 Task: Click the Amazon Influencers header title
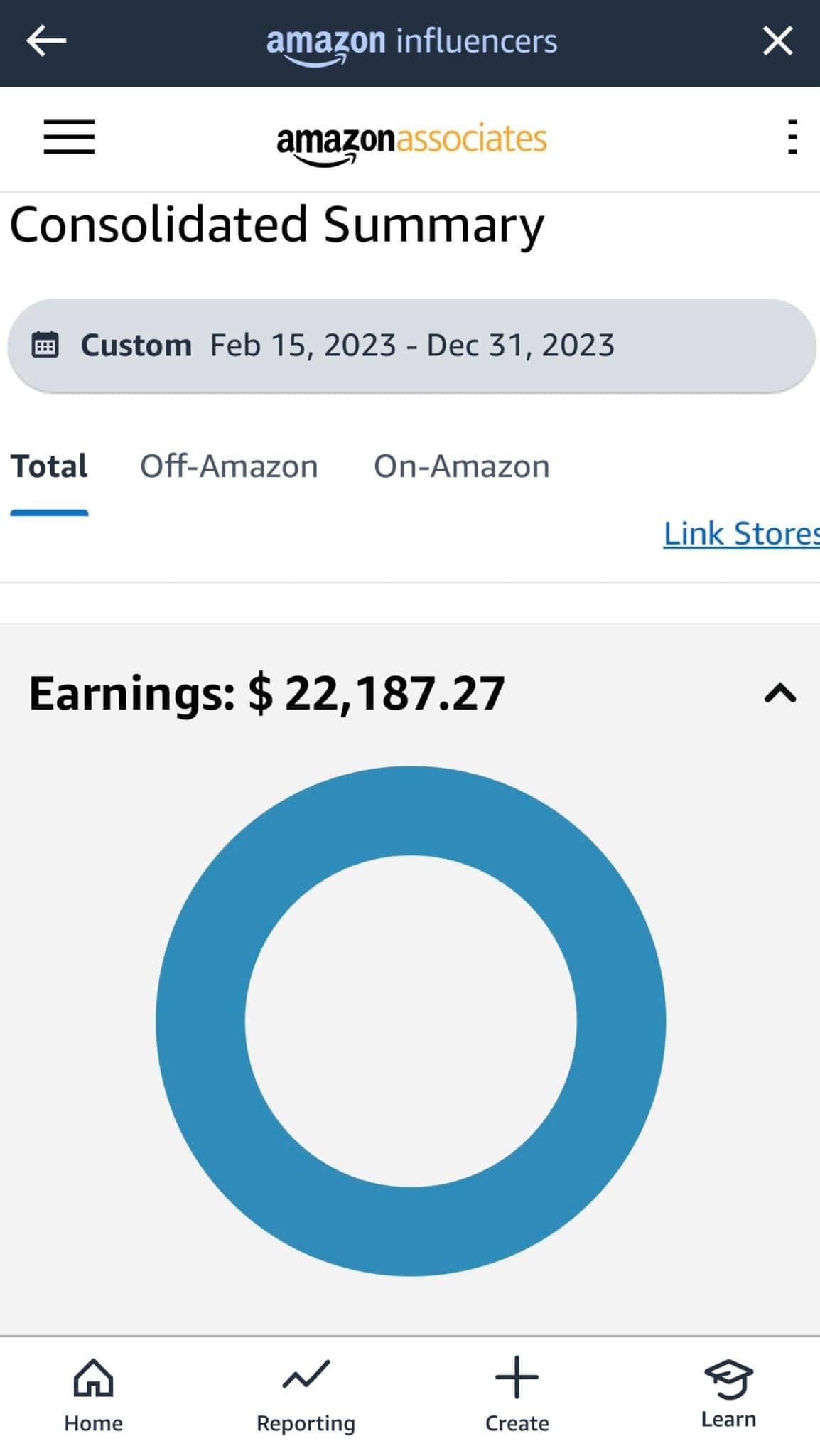point(411,43)
